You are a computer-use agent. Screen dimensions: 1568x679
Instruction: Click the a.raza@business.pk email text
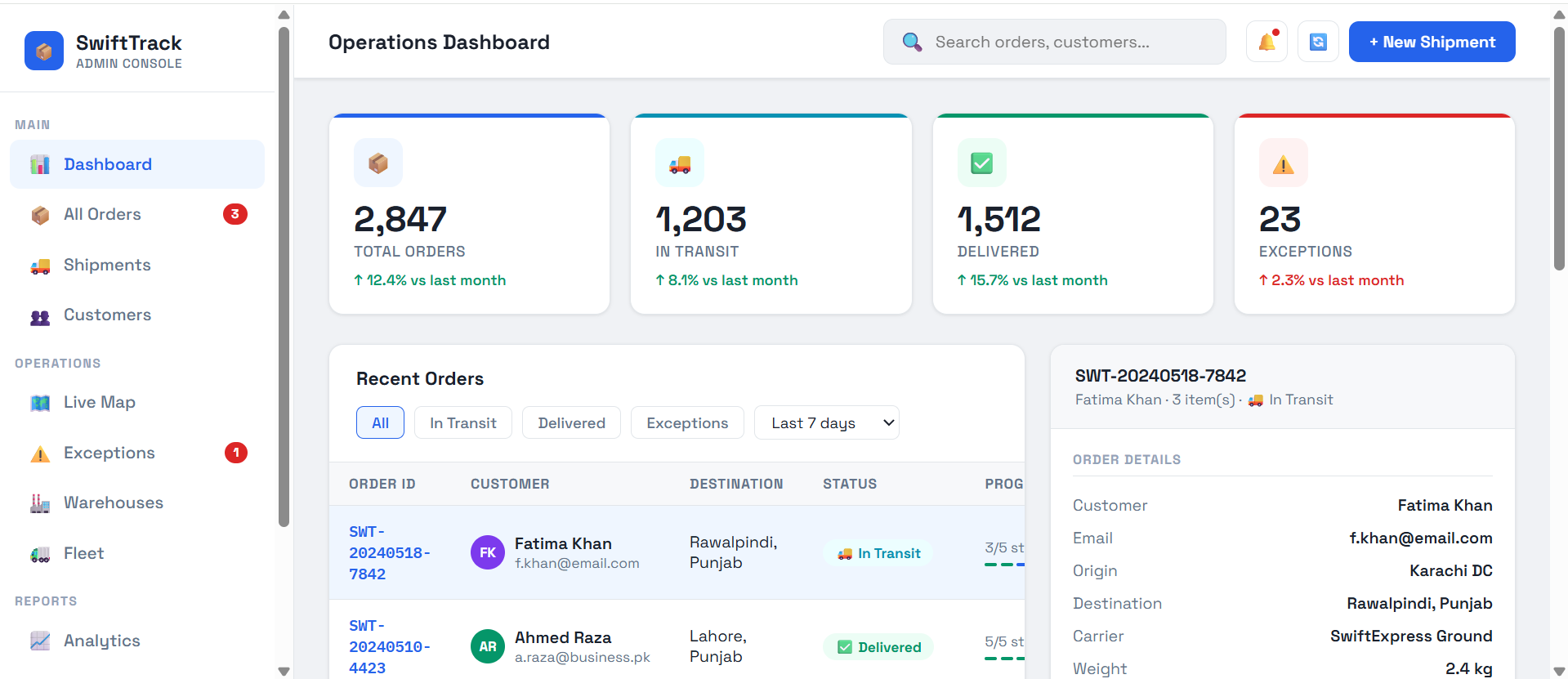(583, 657)
